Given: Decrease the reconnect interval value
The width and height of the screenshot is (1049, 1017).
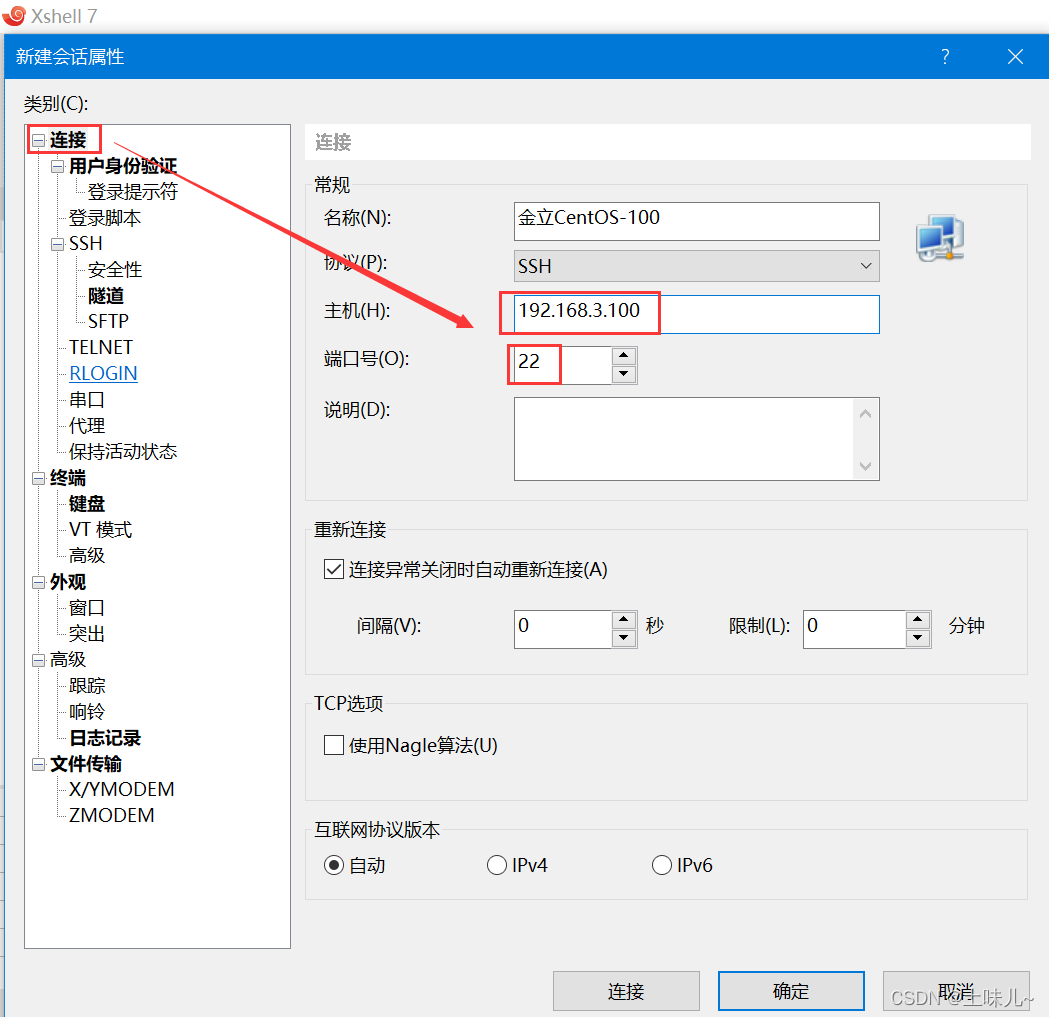Looking at the screenshot, I should pos(624,638).
